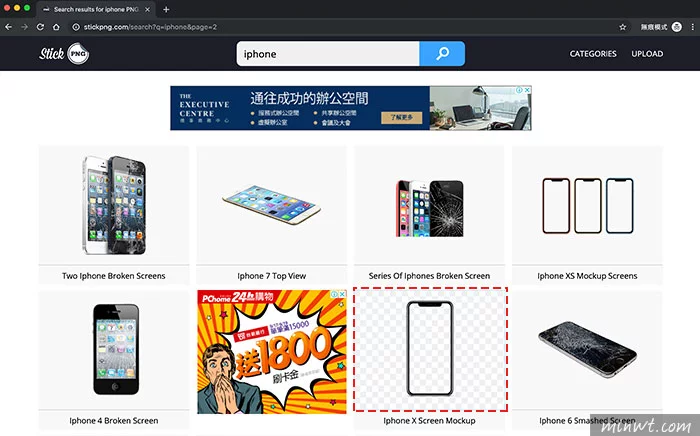Viewport: 700px width, 436px height.
Task: Reload the page with refresh icon
Action: [40, 27]
